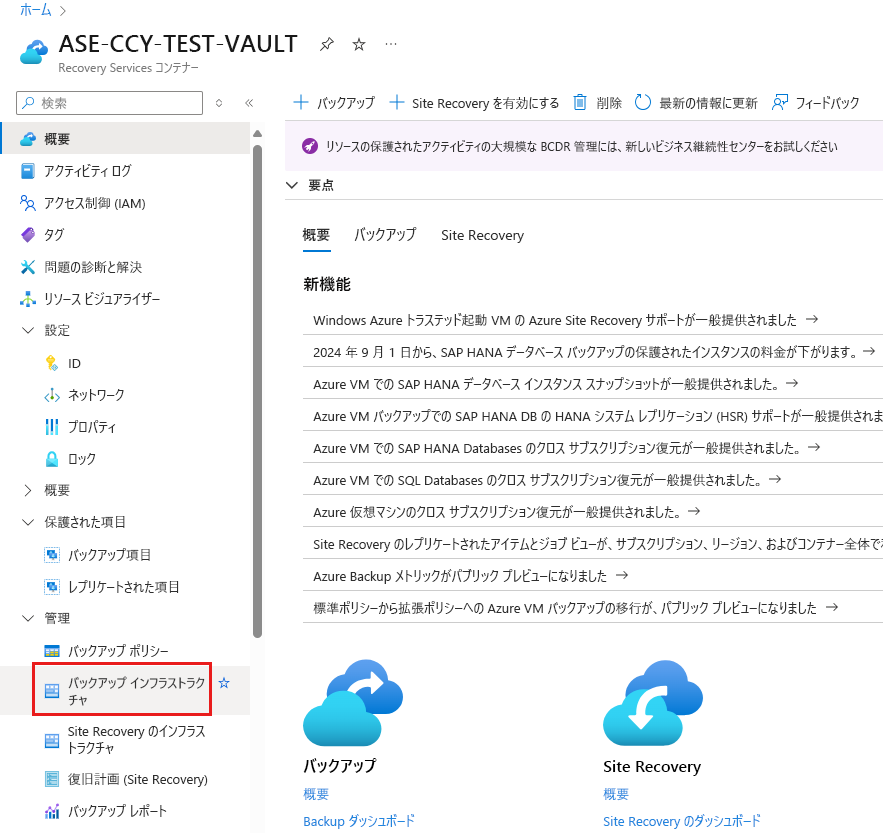Image resolution: width=883 pixels, height=833 pixels.
Task: Open Site Recovery のインフラストラクチャ item
Action: click(x=125, y=740)
